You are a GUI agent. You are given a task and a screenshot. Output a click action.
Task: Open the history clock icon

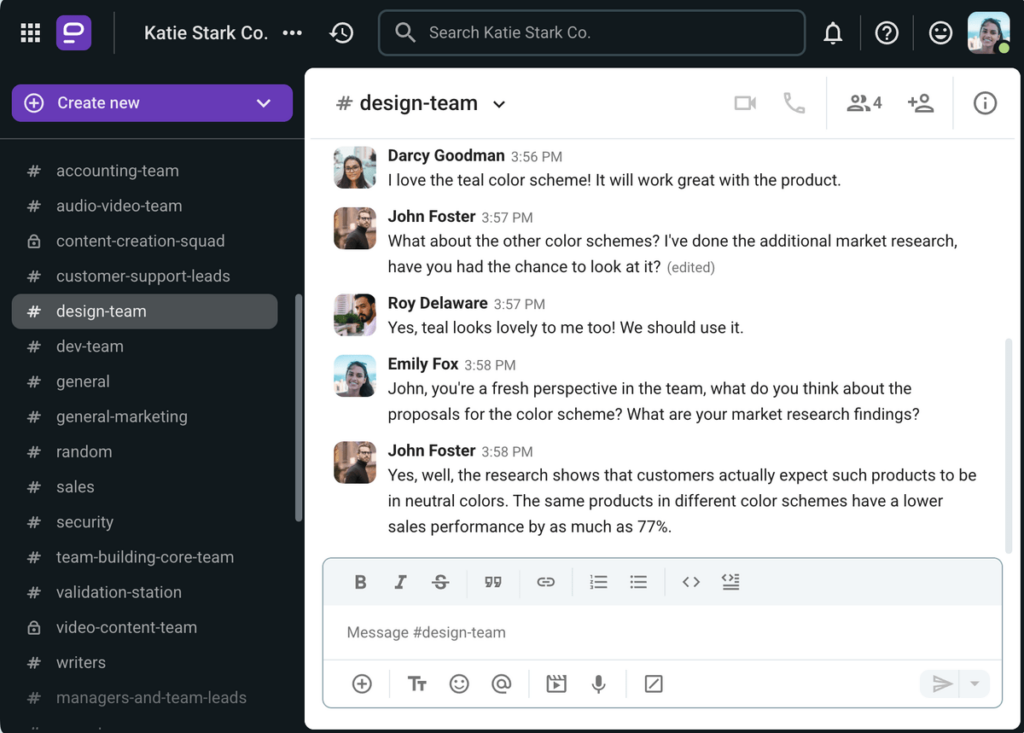click(x=342, y=33)
